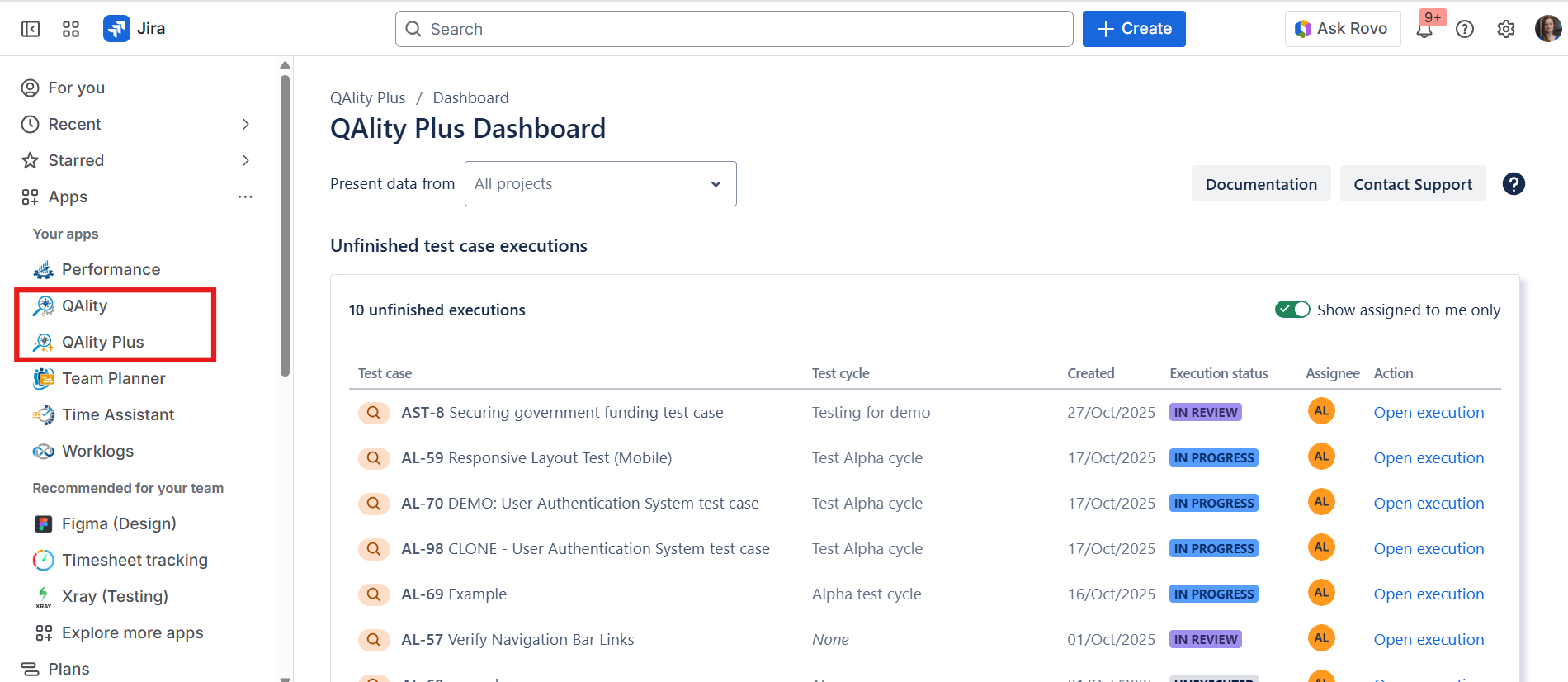Image resolution: width=1568 pixels, height=682 pixels.
Task: Click the Ask Rovo button
Action: point(1343,29)
